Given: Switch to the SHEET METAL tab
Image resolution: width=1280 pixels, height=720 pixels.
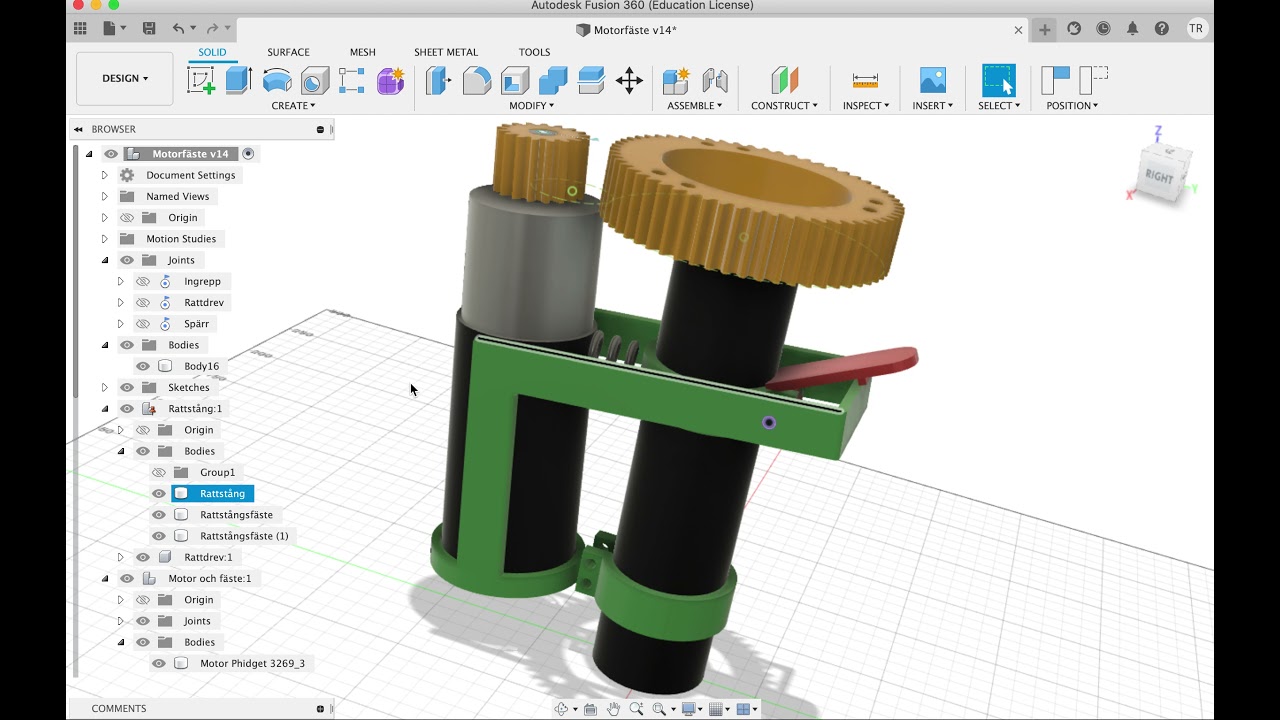Looking at the screenshot, I should click(x=446, y=52).
